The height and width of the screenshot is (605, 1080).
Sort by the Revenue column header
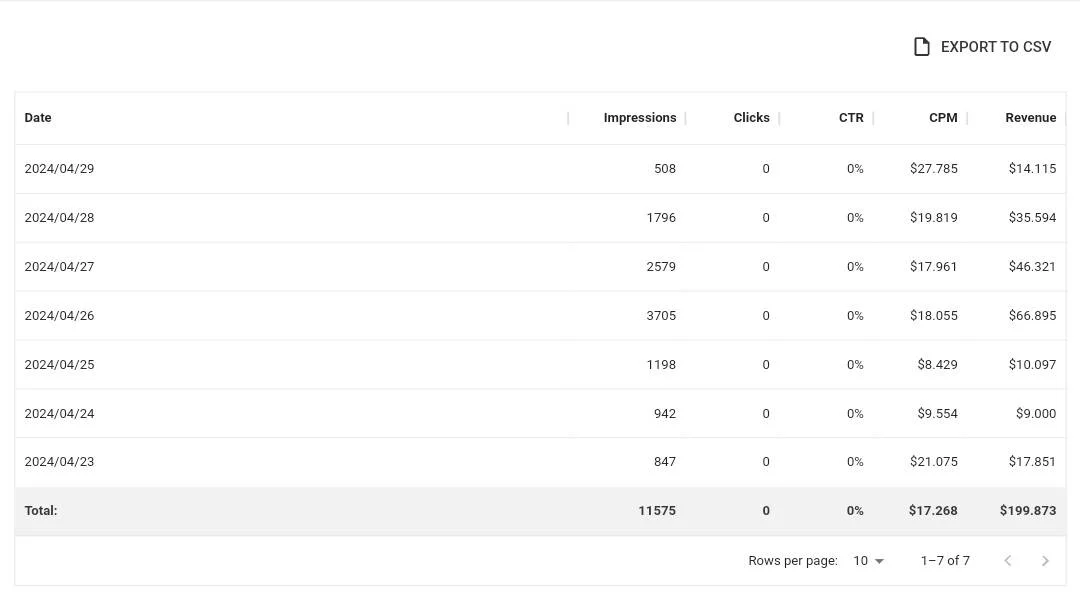point(1030,118)
